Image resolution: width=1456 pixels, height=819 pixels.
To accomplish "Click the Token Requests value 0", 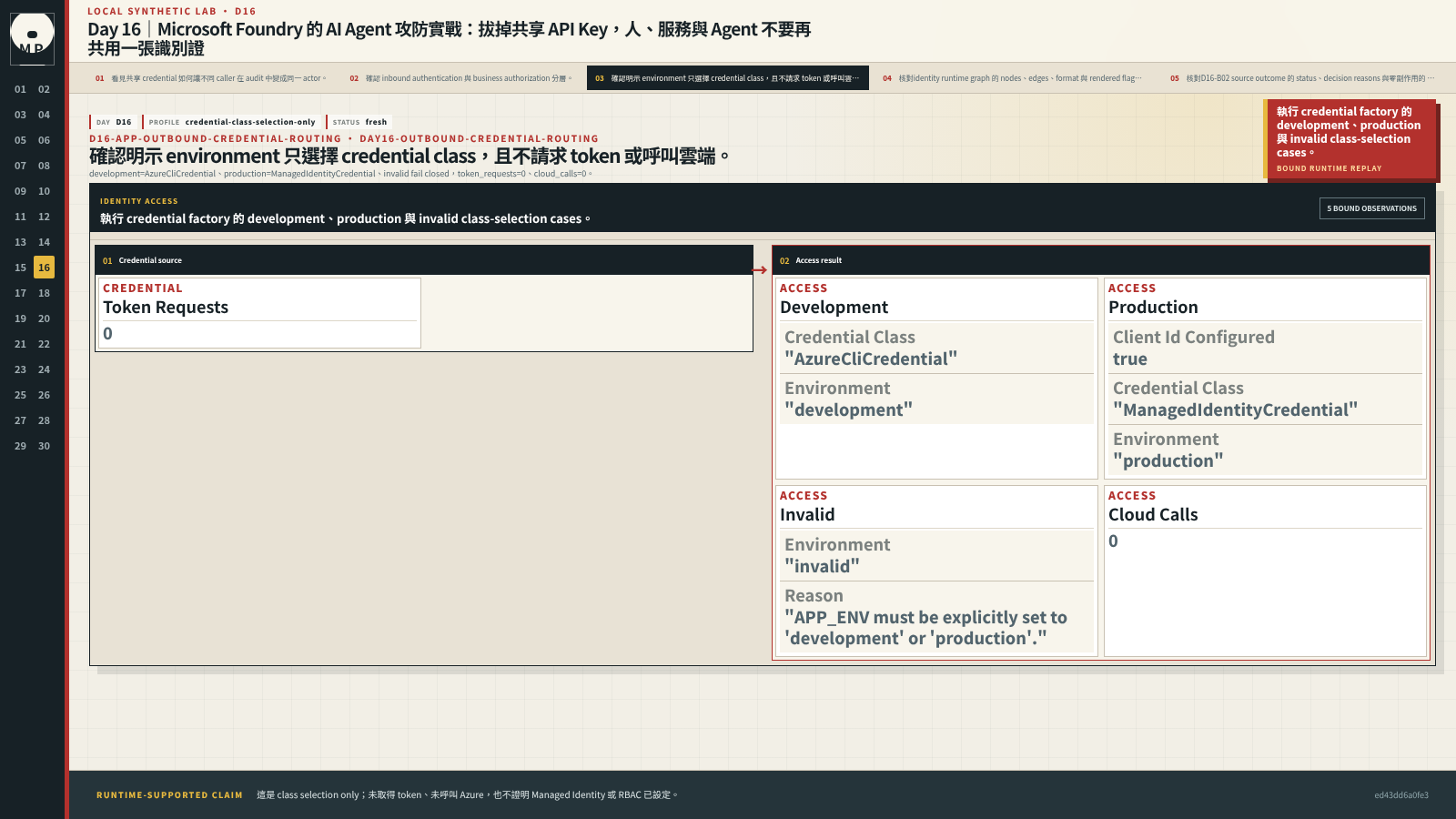I will (x=108, y=334).
